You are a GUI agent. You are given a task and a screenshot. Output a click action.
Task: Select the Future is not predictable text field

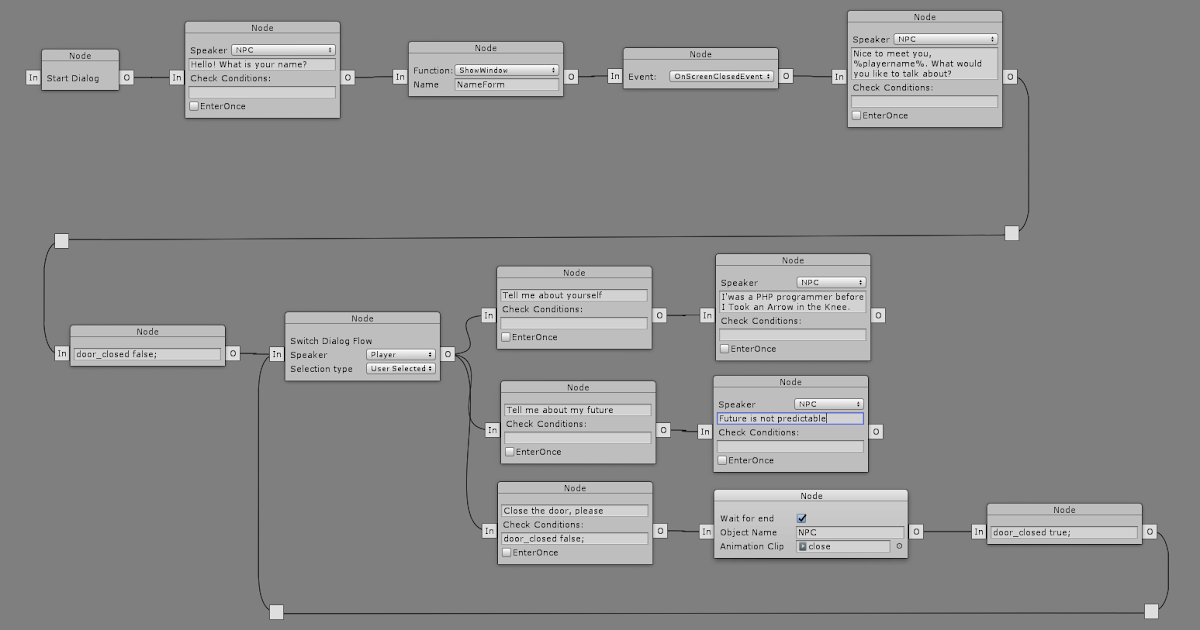click(790, 418)
